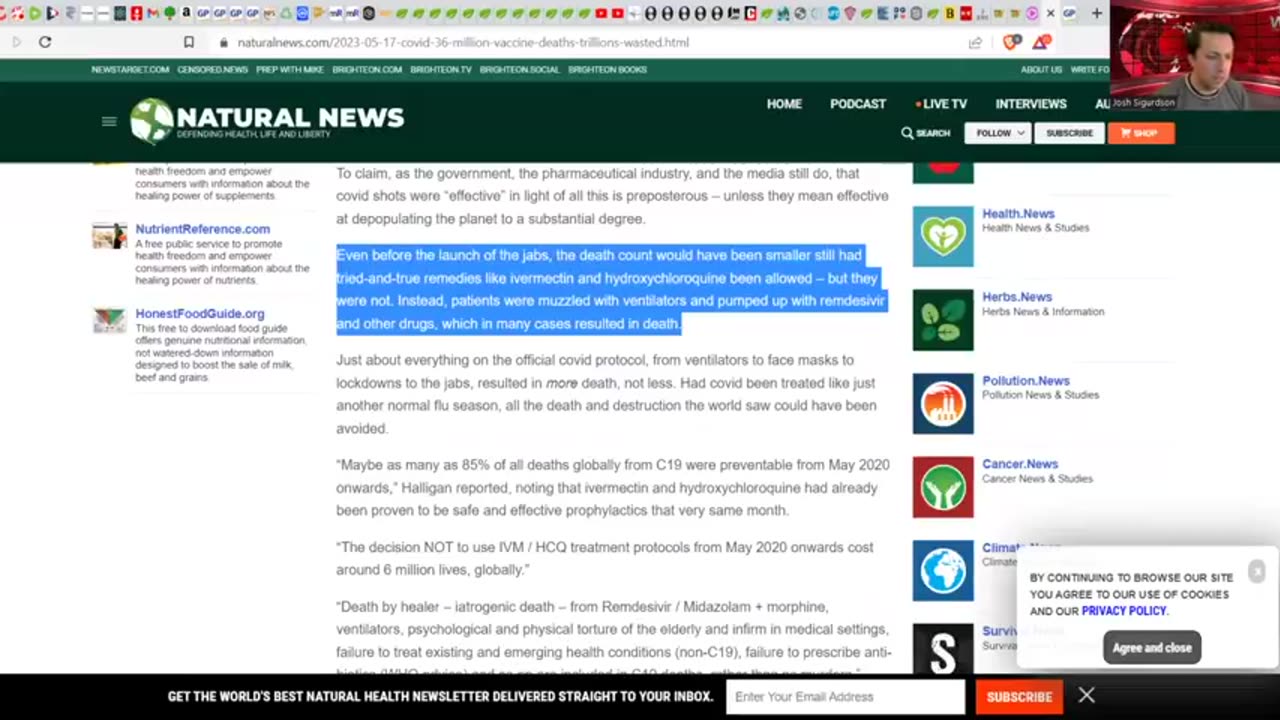Click the paragraph starting 'Just about everything'

tap(606, 394)
